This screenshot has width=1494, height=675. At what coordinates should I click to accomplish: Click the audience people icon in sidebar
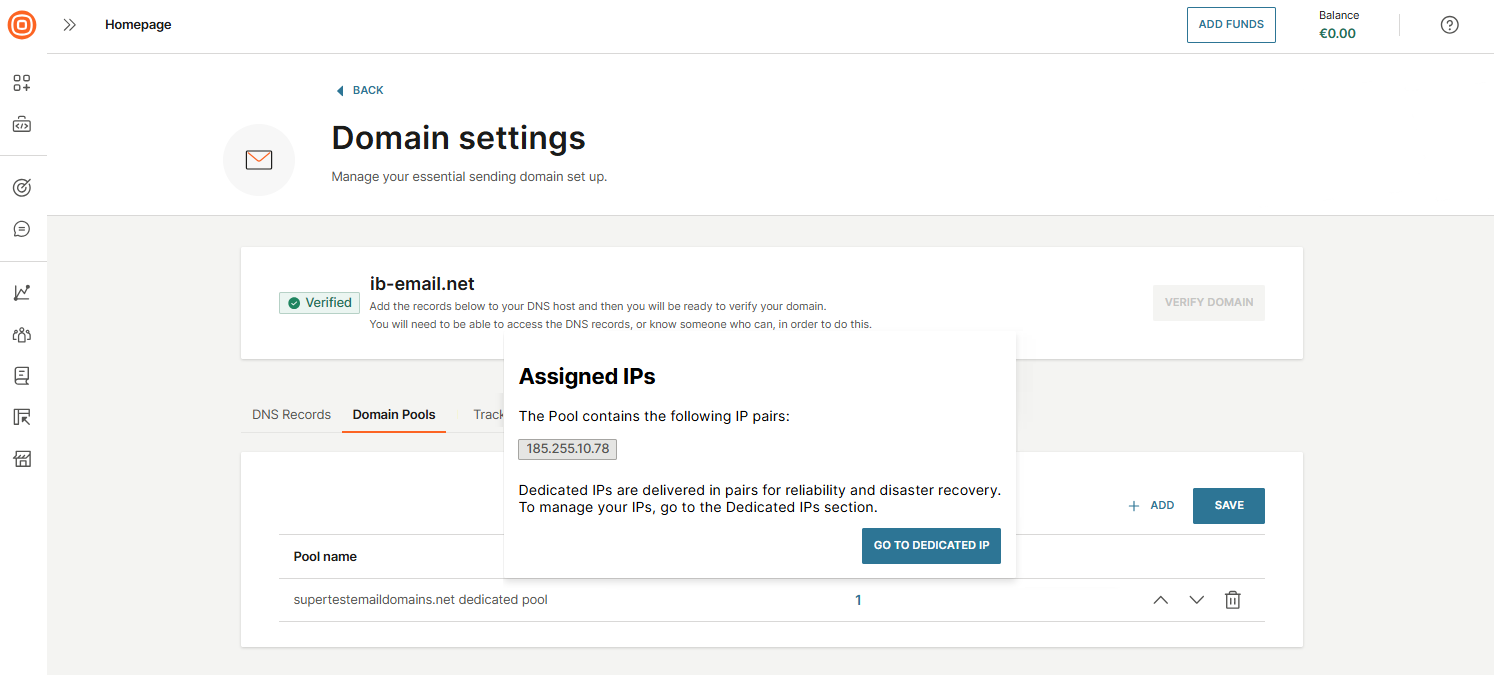[x=21, y=334]
